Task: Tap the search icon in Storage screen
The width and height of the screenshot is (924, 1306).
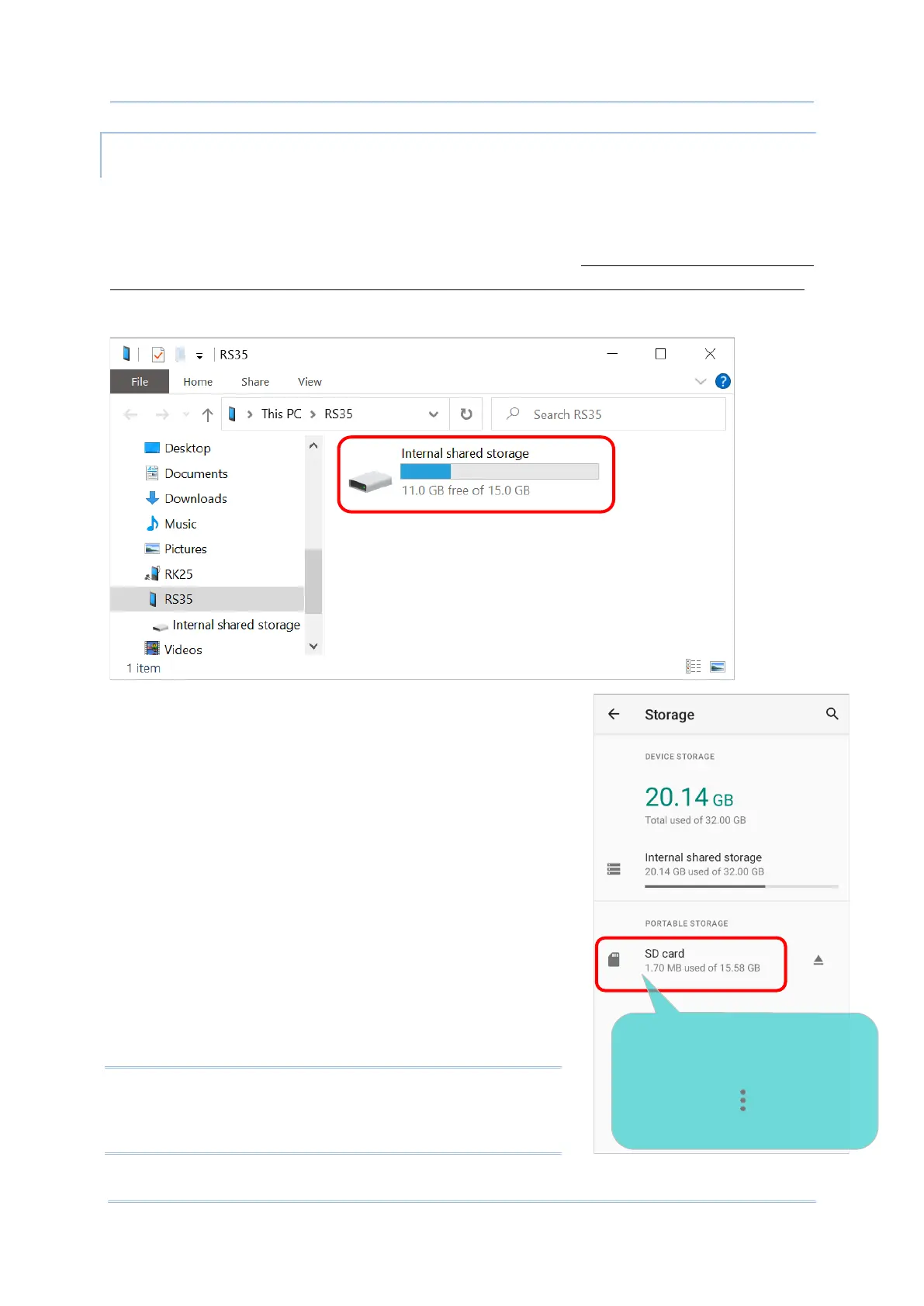Action: [x=832, y=714]
